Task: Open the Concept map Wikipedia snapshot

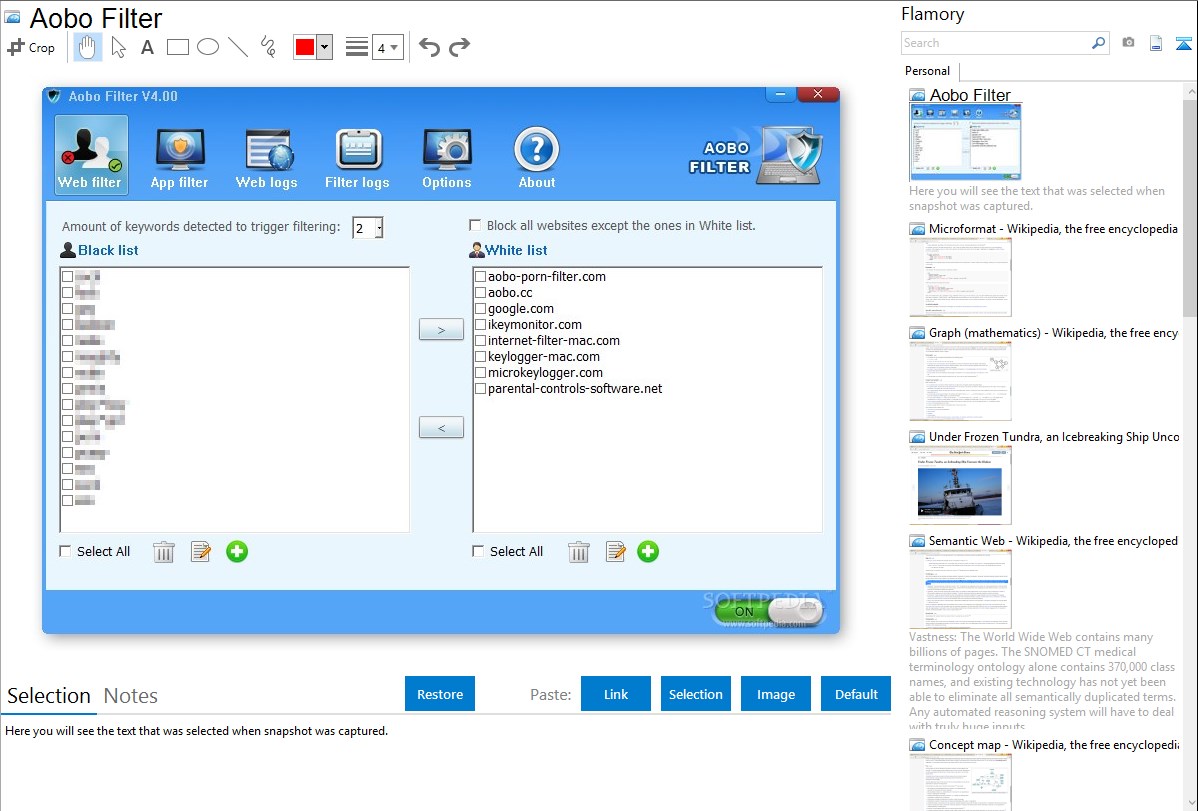Action: pos(960,782)
